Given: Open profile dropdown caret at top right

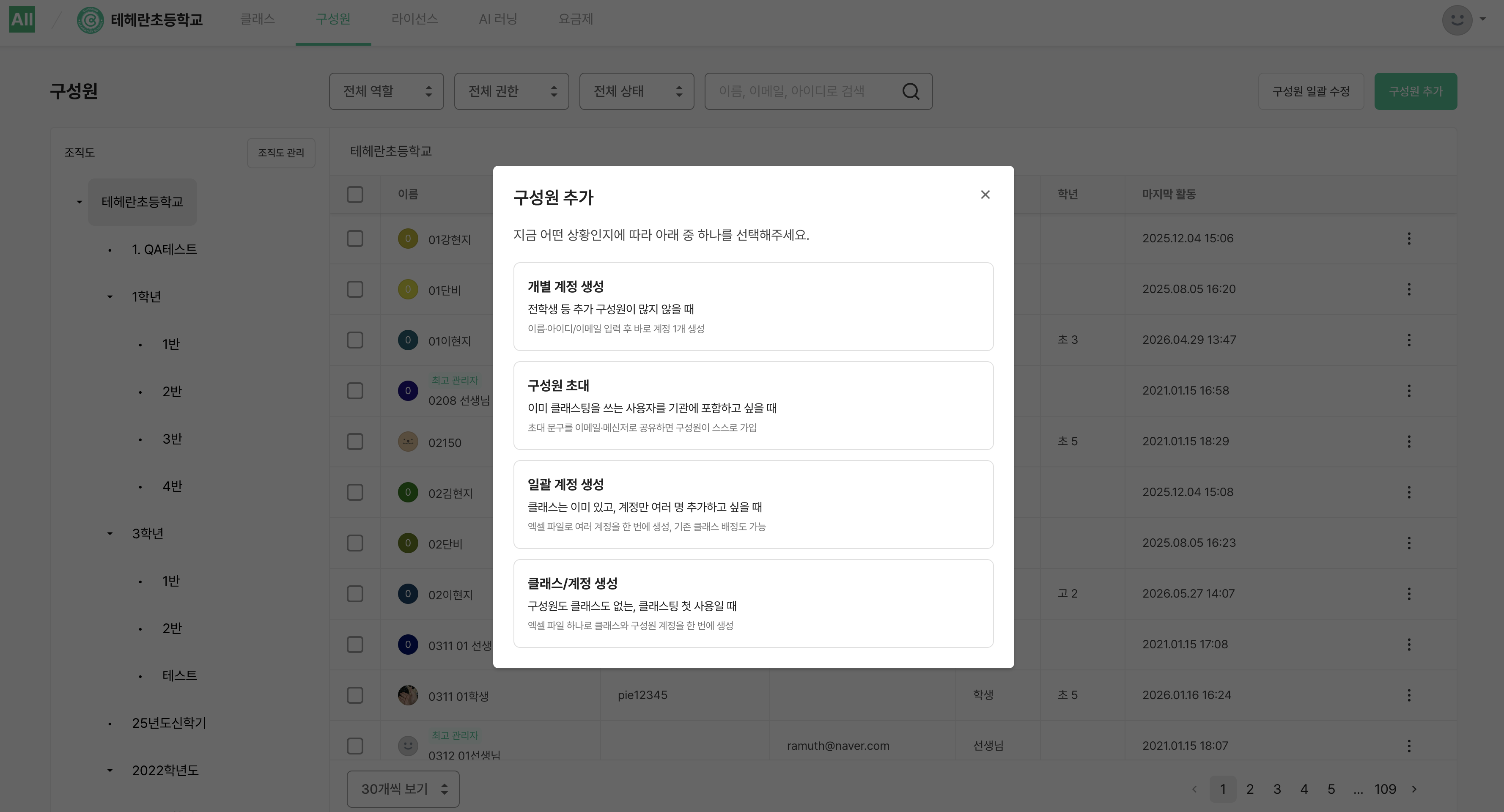Looking at the screenshot, I should (1482, 19).
